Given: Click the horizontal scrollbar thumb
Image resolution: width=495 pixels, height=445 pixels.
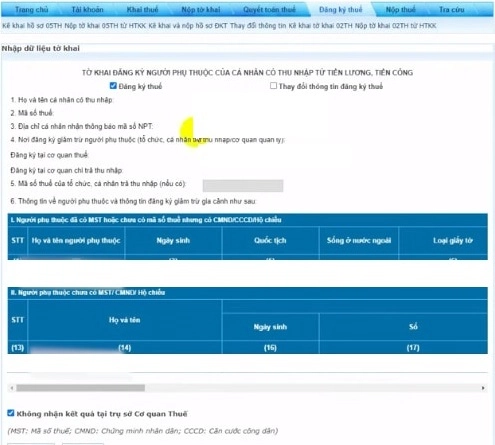Looking at the screenshot, I should pyautogui.click(x=81, y=388).
